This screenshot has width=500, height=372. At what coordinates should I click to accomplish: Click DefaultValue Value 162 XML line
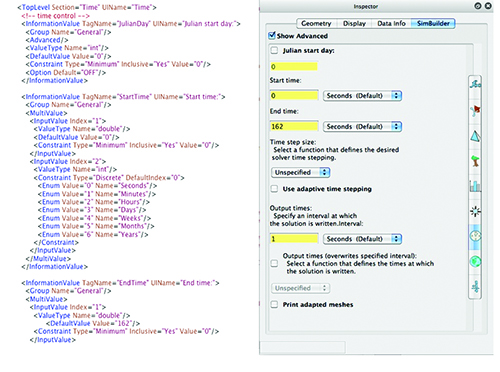[93, 323]
